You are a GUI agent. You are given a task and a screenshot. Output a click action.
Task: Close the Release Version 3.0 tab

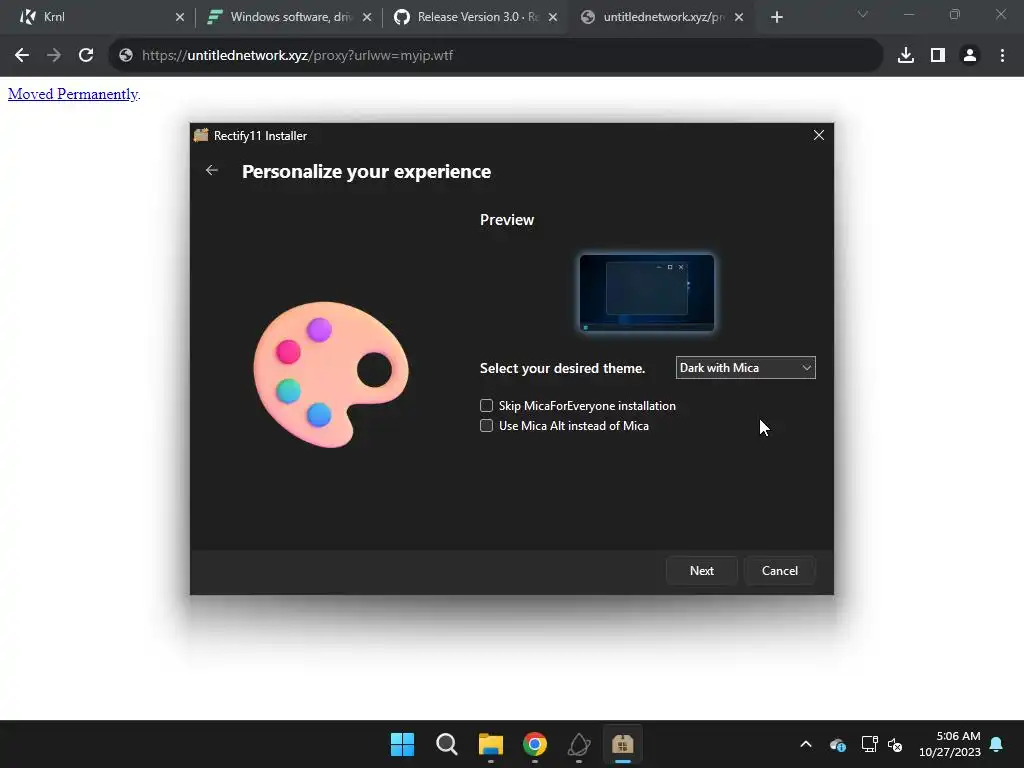click(x=552, y=17)
